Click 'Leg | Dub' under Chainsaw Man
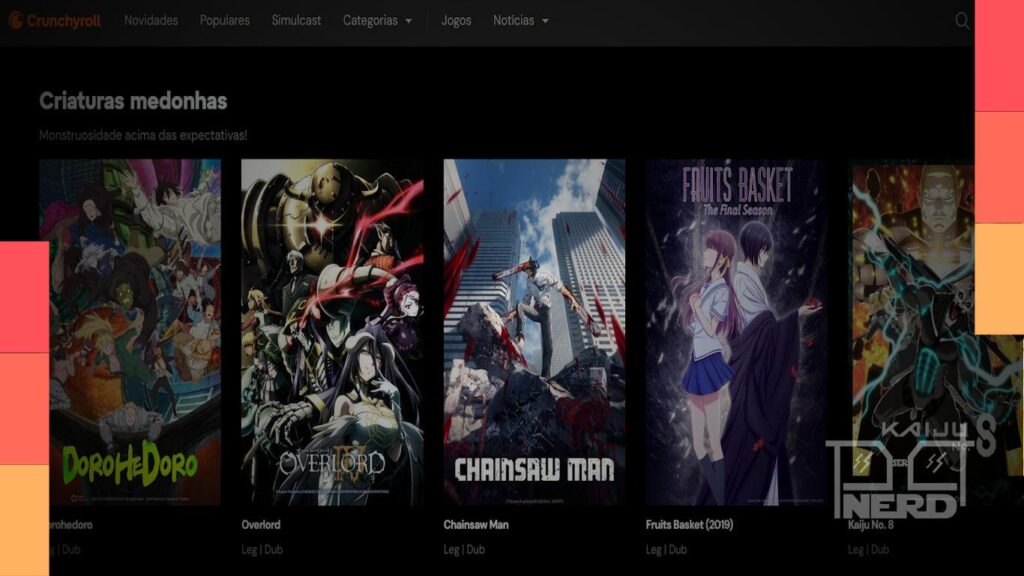This screenshot has width=1024, height=576. 464,550
